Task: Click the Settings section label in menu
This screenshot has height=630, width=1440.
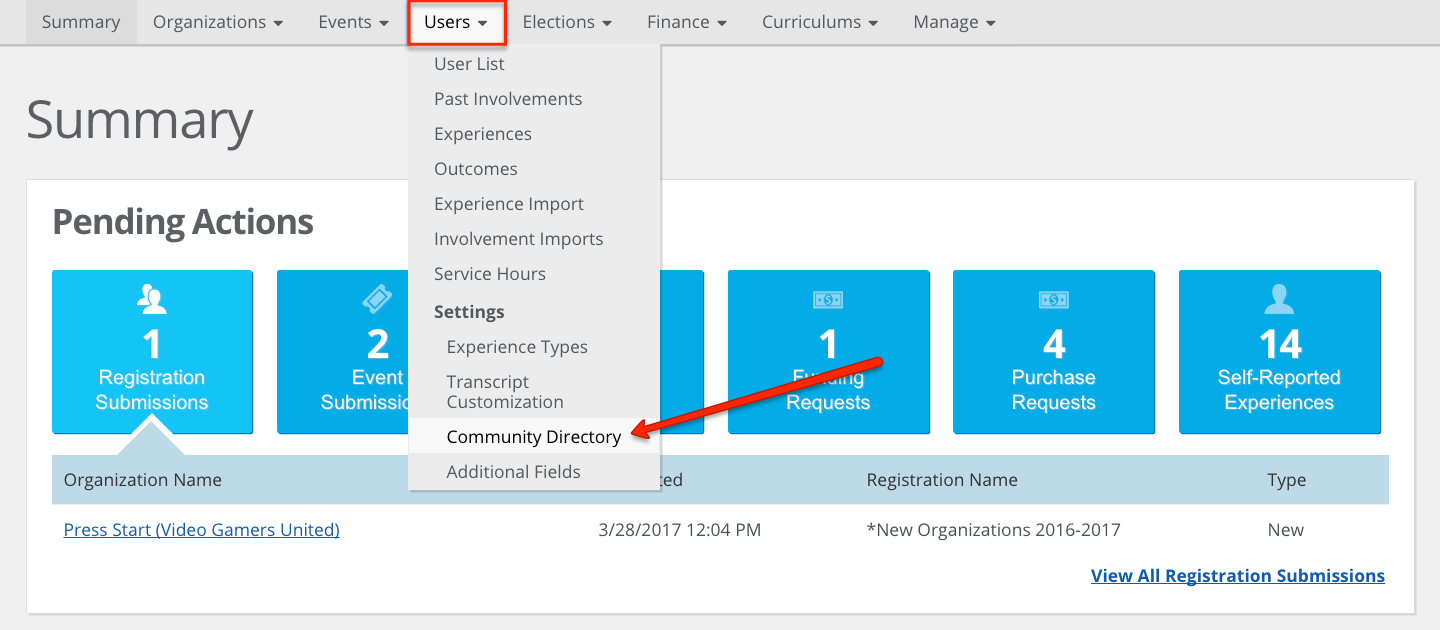Action: coord(469,312)
